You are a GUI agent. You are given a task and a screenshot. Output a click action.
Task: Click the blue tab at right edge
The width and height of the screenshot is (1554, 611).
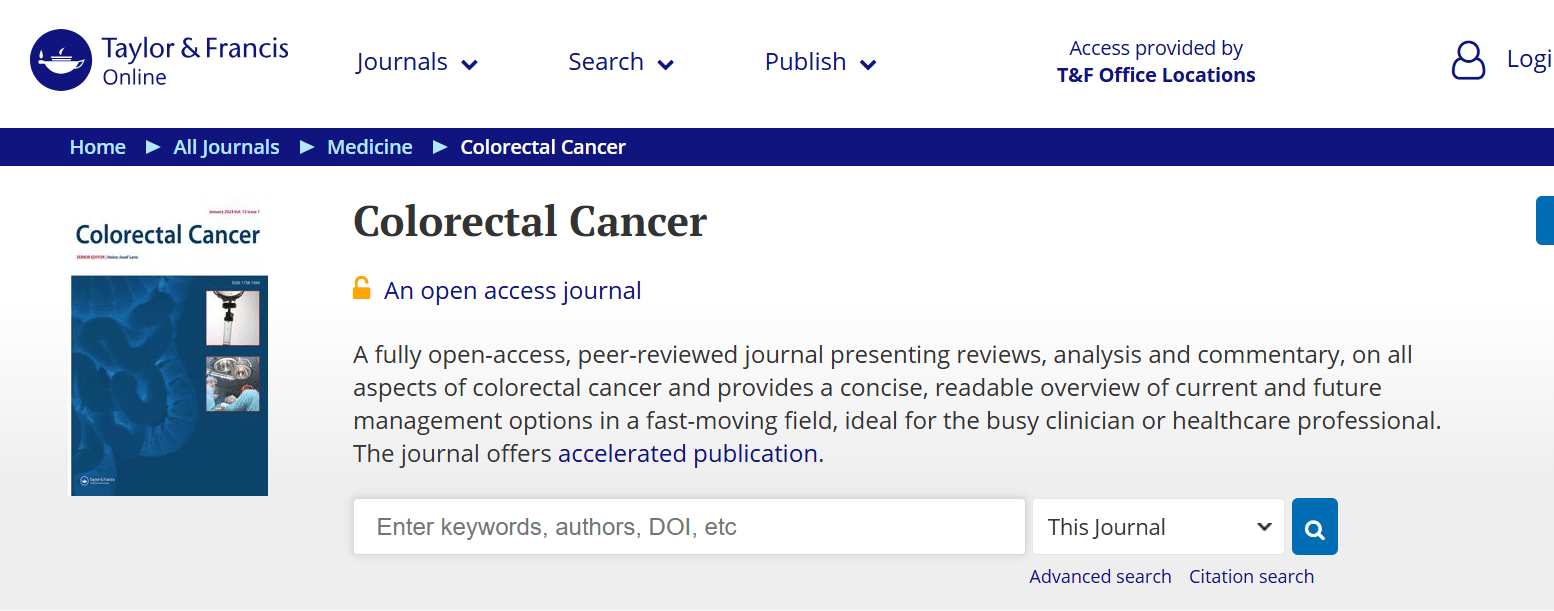pyautogui.click(x=1545, y=221)
